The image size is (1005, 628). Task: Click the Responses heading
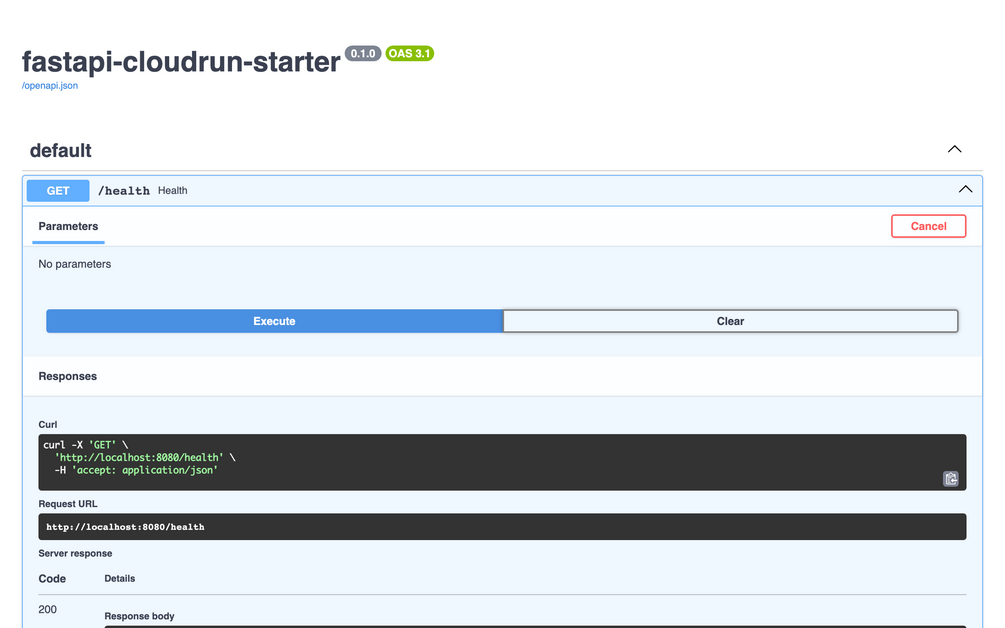[x=67, y=376]
